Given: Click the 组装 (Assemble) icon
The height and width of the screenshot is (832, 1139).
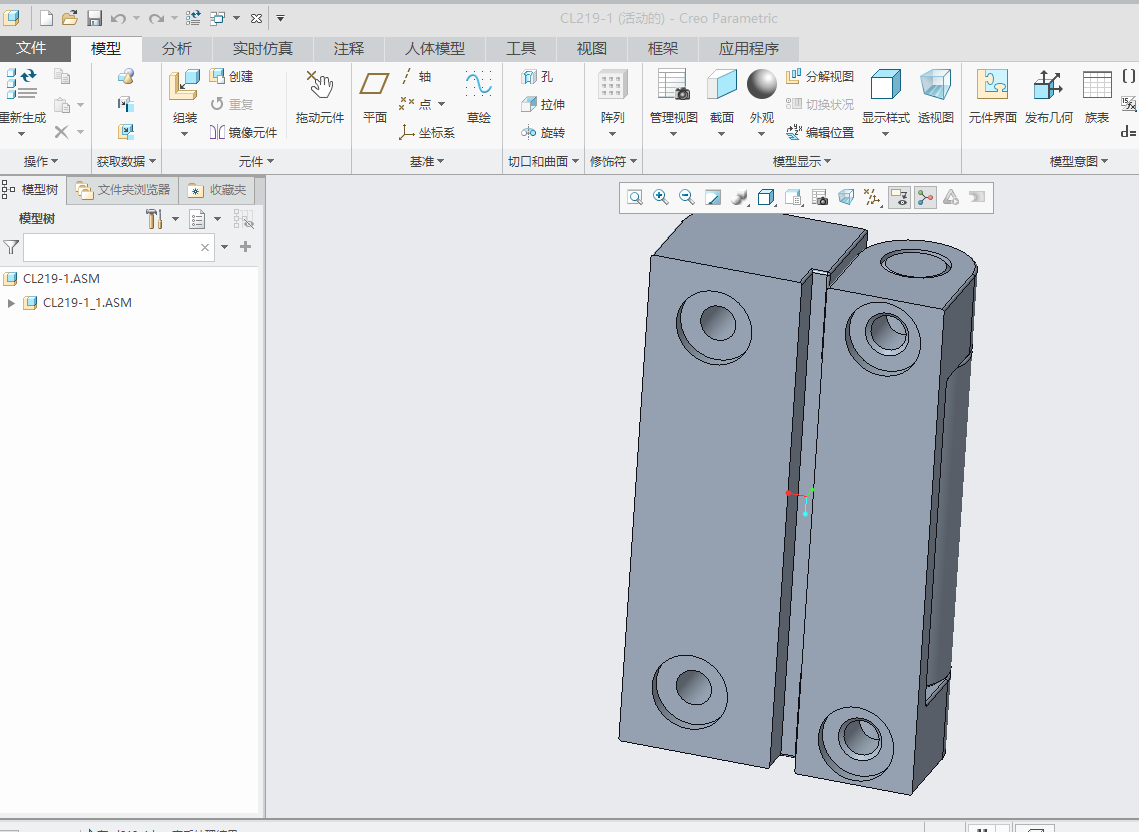Looking at the screenshot, I should point(185,86).
